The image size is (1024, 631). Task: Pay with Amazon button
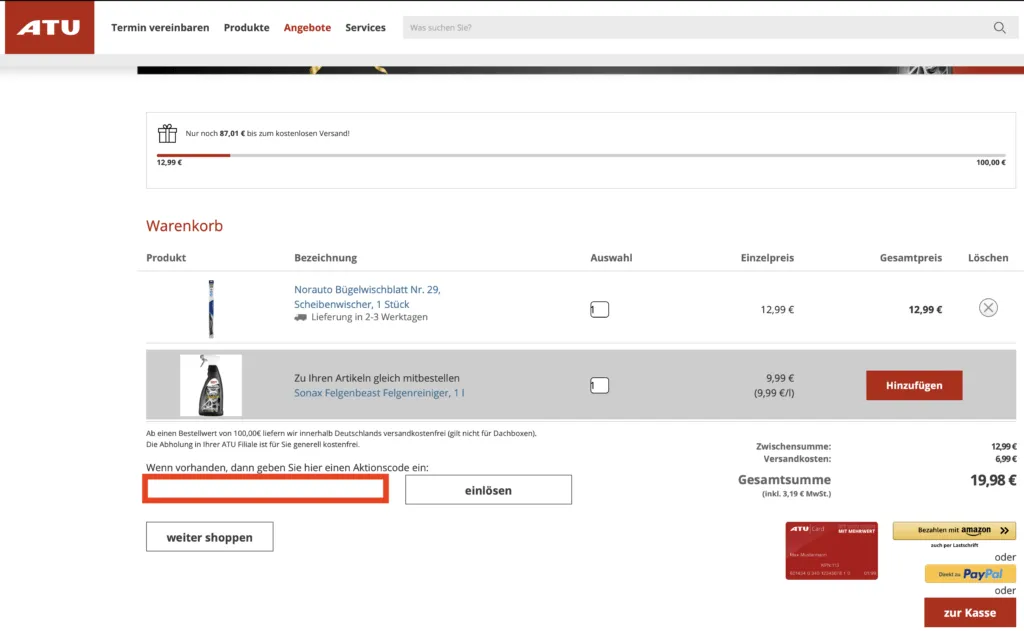pyautogui.click(x=953, y=531)
